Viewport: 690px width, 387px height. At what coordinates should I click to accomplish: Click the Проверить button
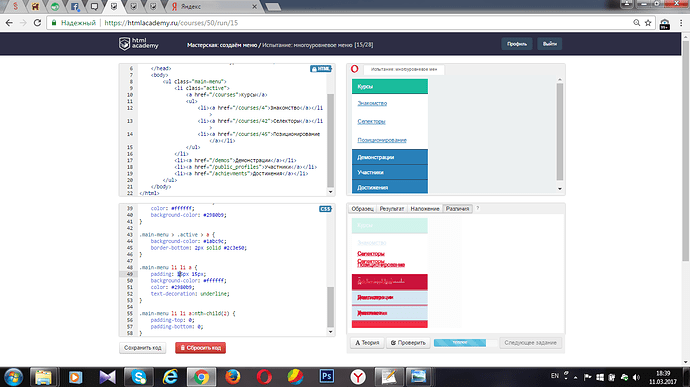pos(408,343)
